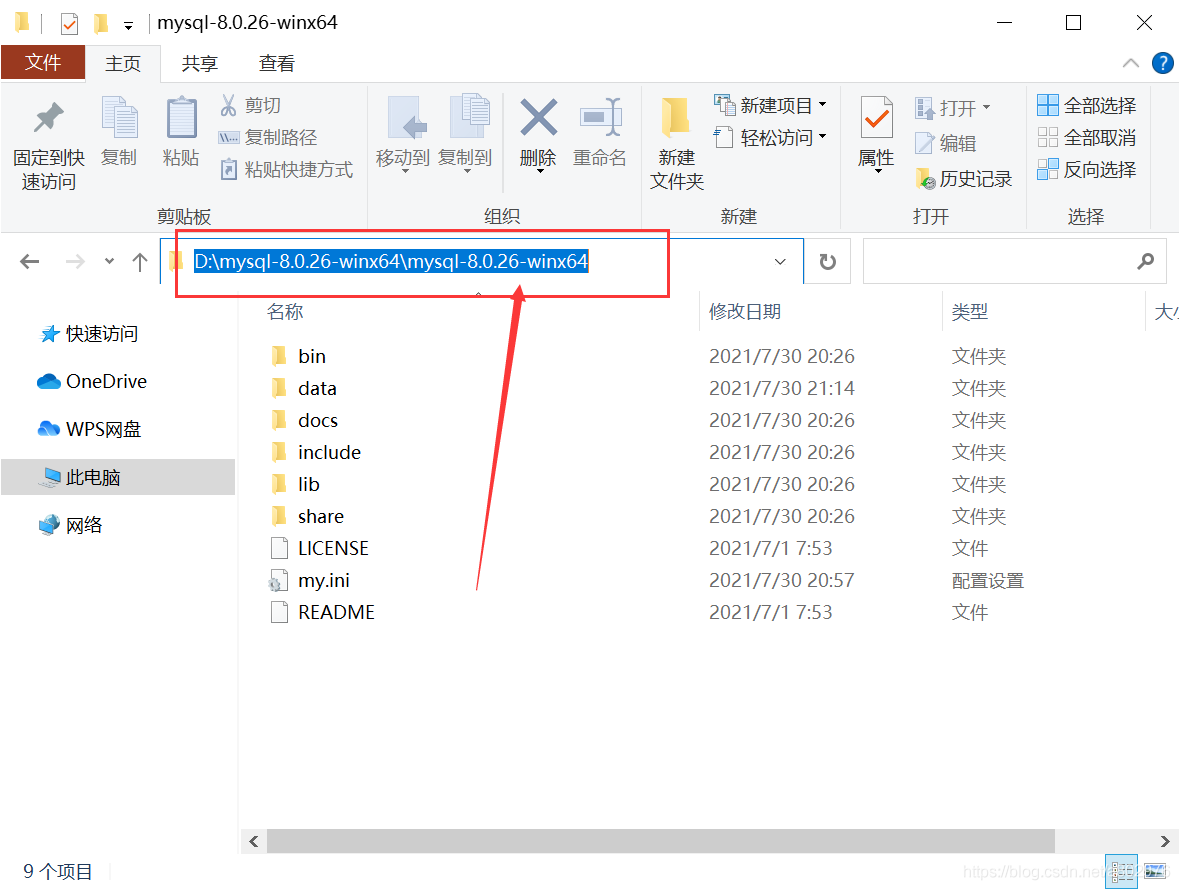Click the Paste clipboard icon

[181, 117]
